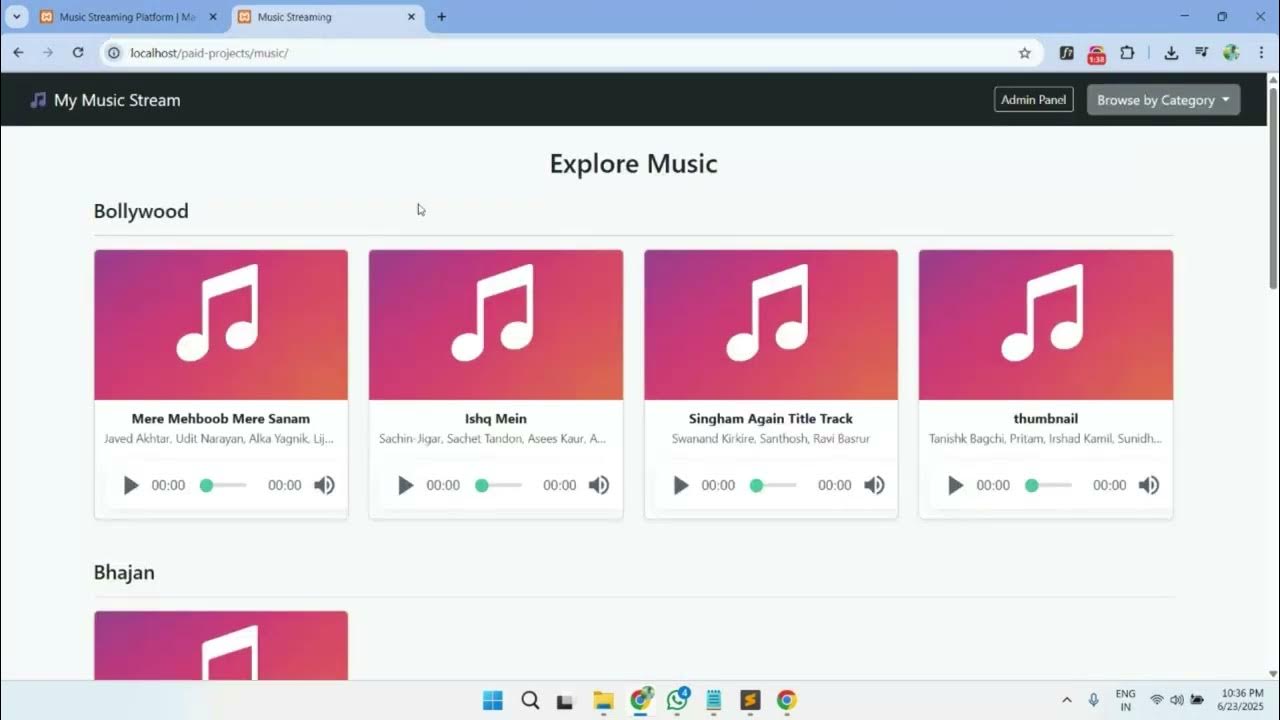This screenshot has width=1280, height=720.
Task: Click the Bhajan category heading
Action: 124,573
